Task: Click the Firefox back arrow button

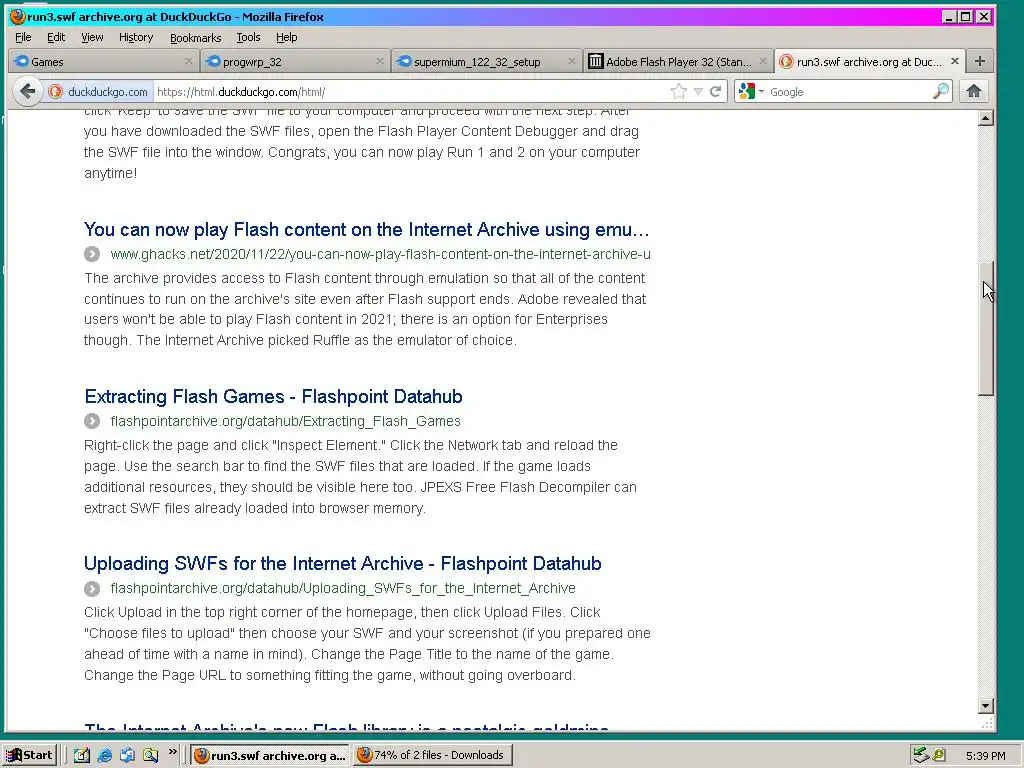Action: [27, 91]
